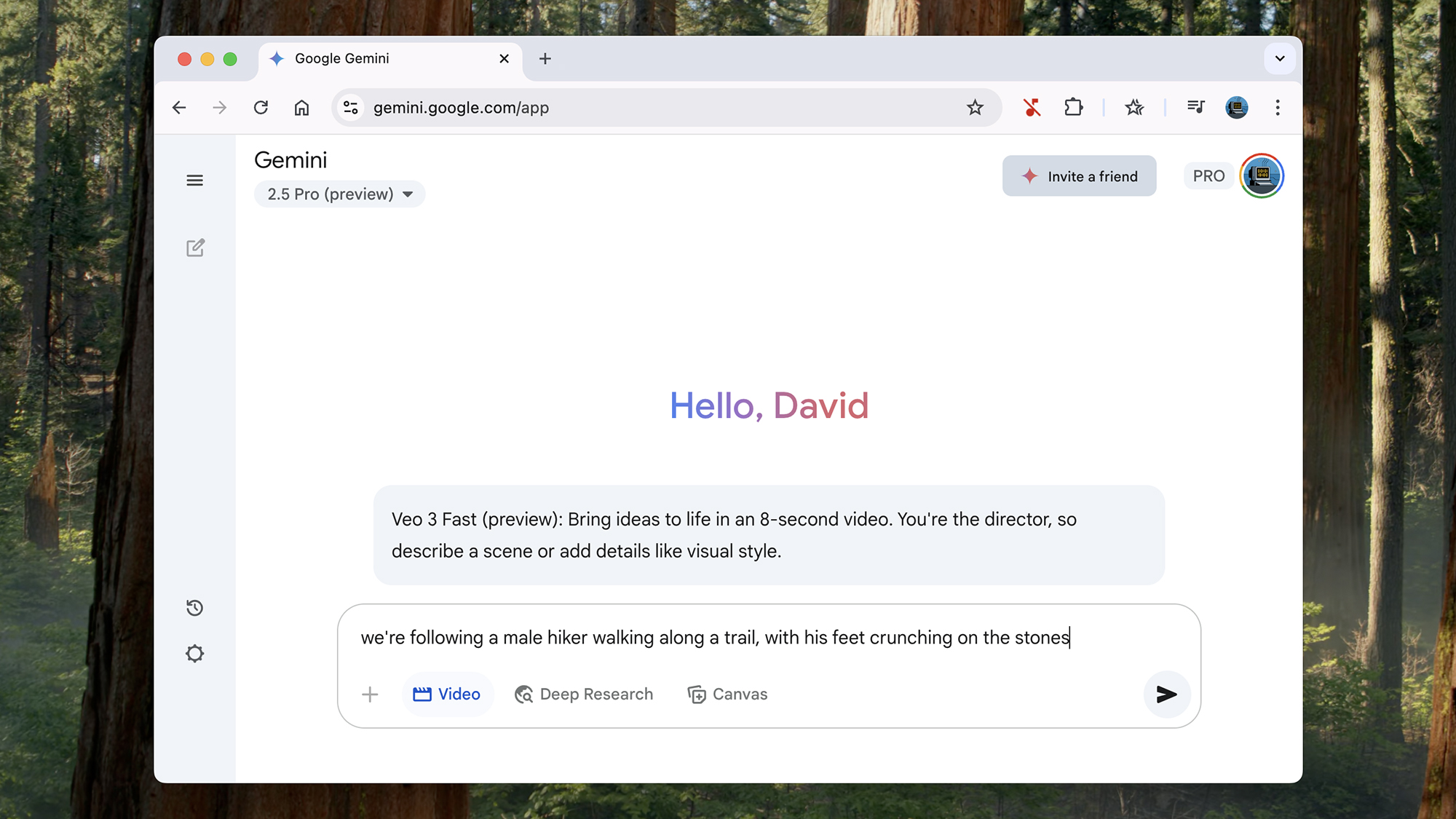Select the Google Gemini tab
1456x819 pixels.
[379, 58]
